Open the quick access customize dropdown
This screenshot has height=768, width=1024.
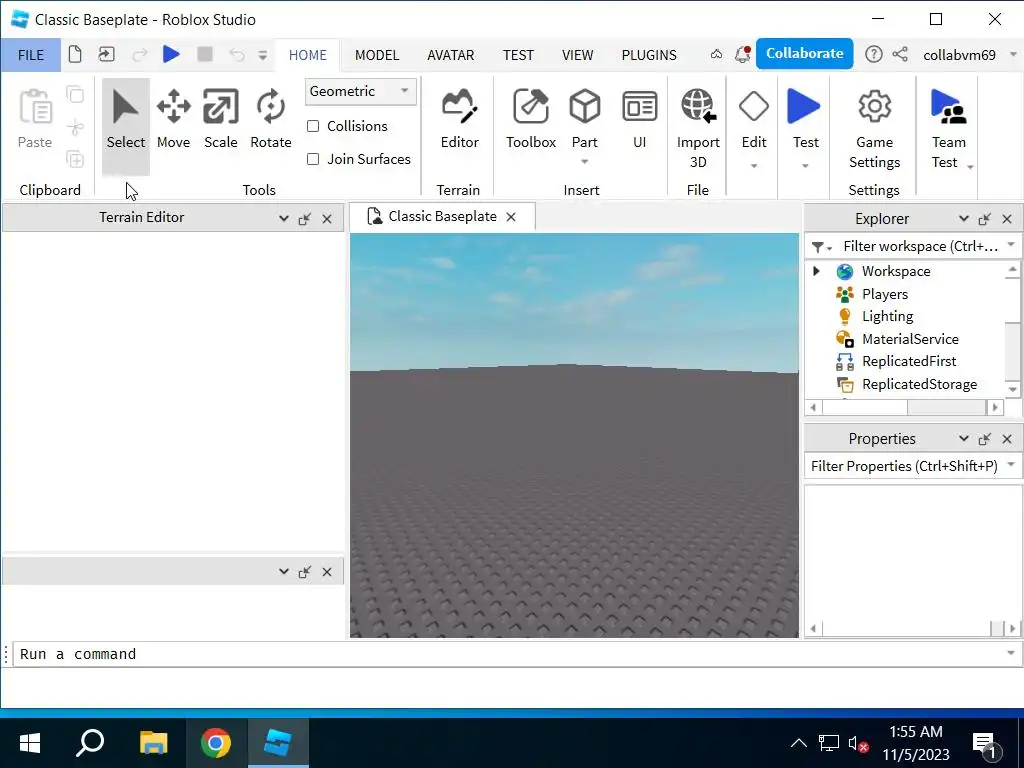(263, 55)
